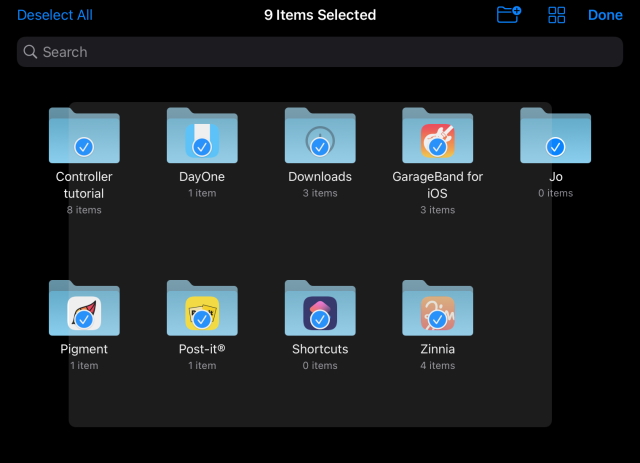640x463 pixels.
Task: Tap Deselect All
Action: 55,15
